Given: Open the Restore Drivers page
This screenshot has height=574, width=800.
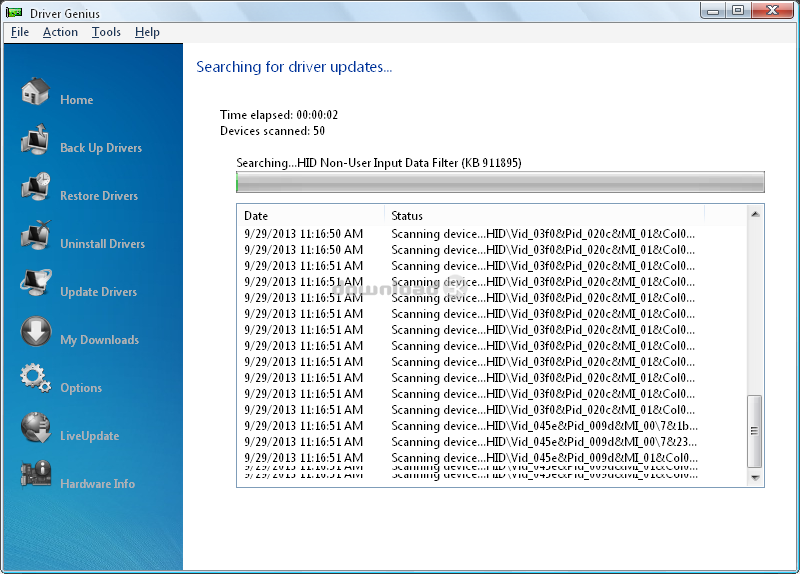Looking at the screenshot, I should click(x=99, y=196).
